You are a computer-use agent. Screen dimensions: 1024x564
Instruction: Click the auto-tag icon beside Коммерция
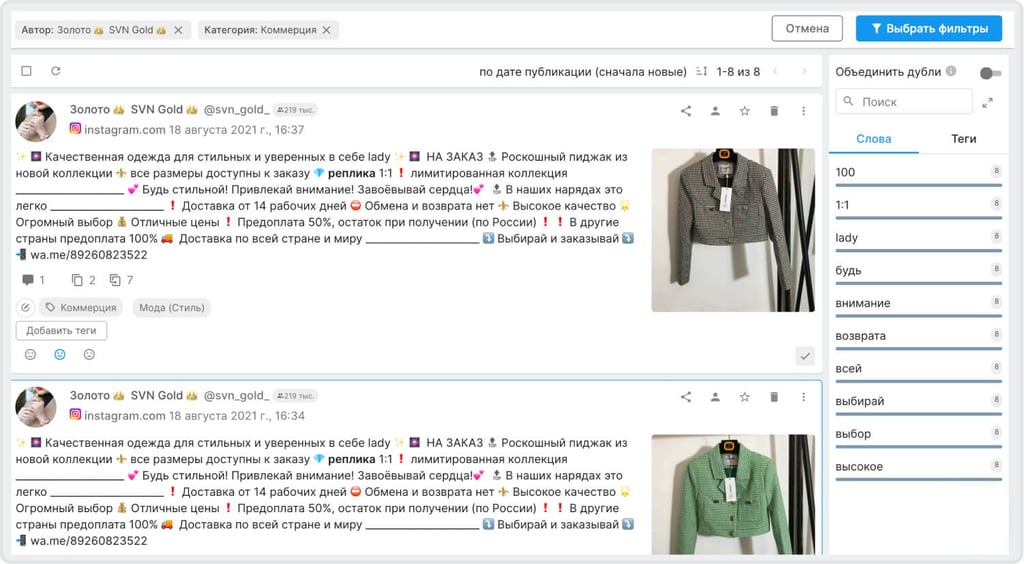[x=25, y=307]
